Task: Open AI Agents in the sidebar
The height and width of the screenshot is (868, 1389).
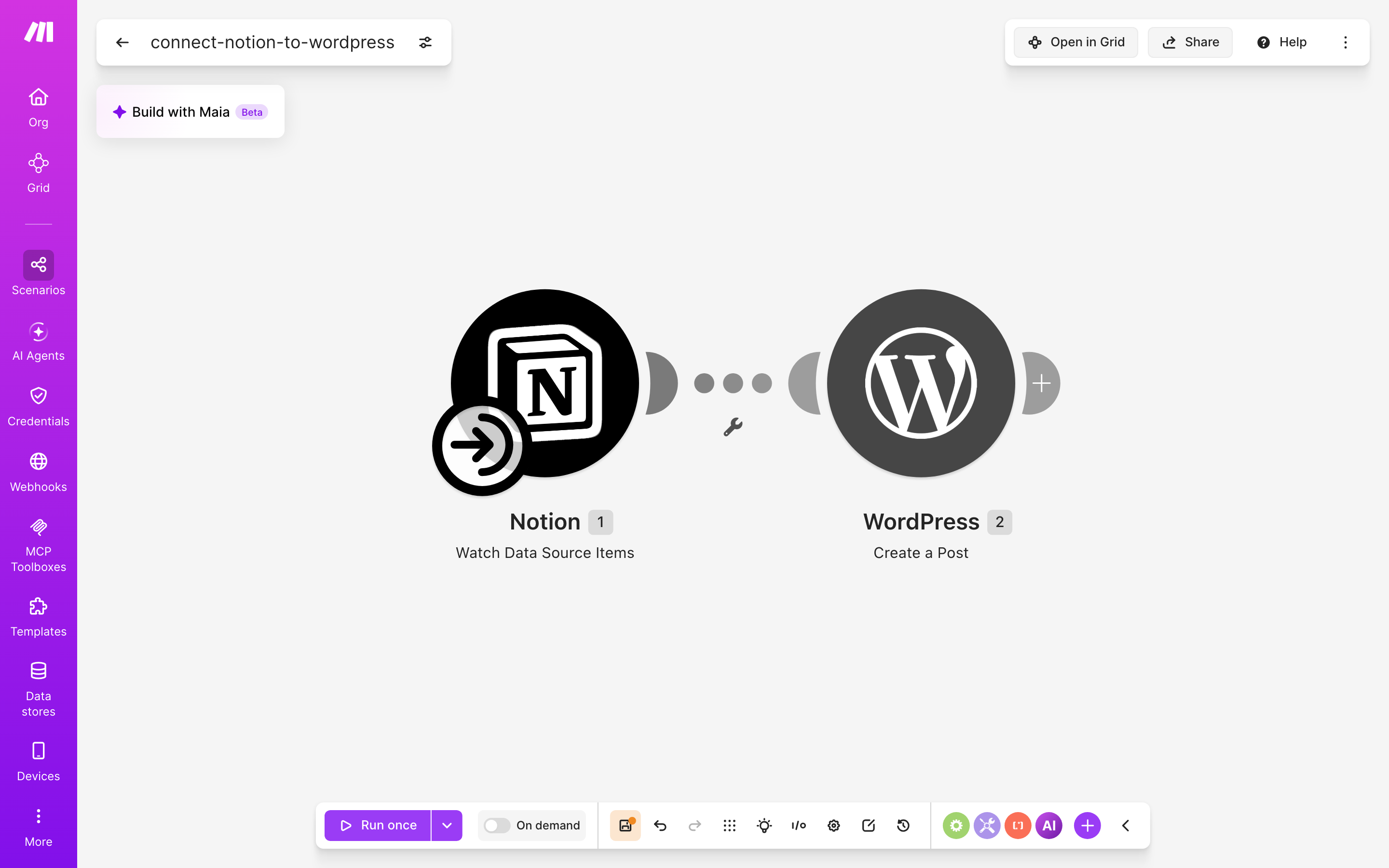Action: [39, 341]
